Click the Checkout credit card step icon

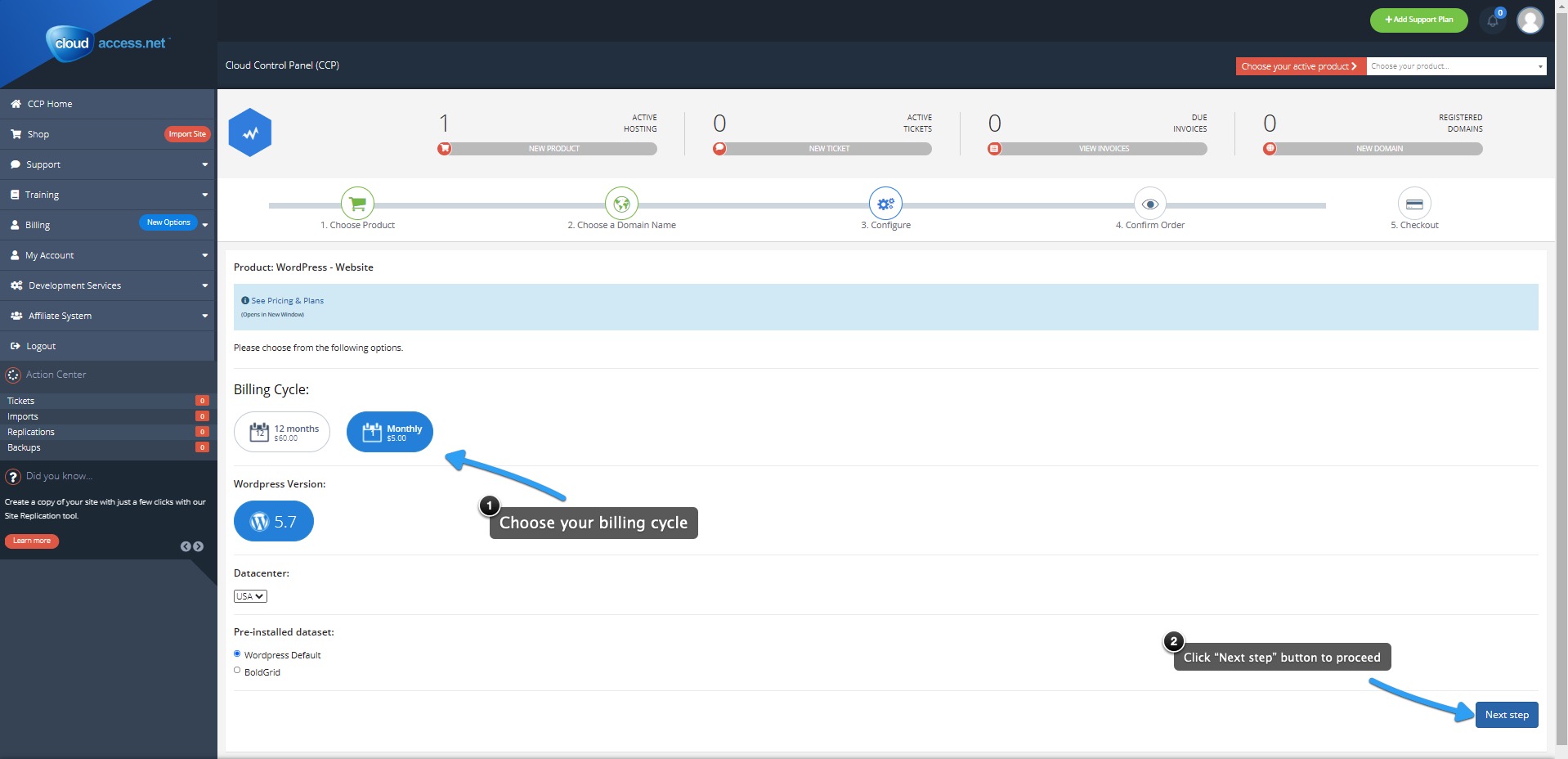point(1414,204)
